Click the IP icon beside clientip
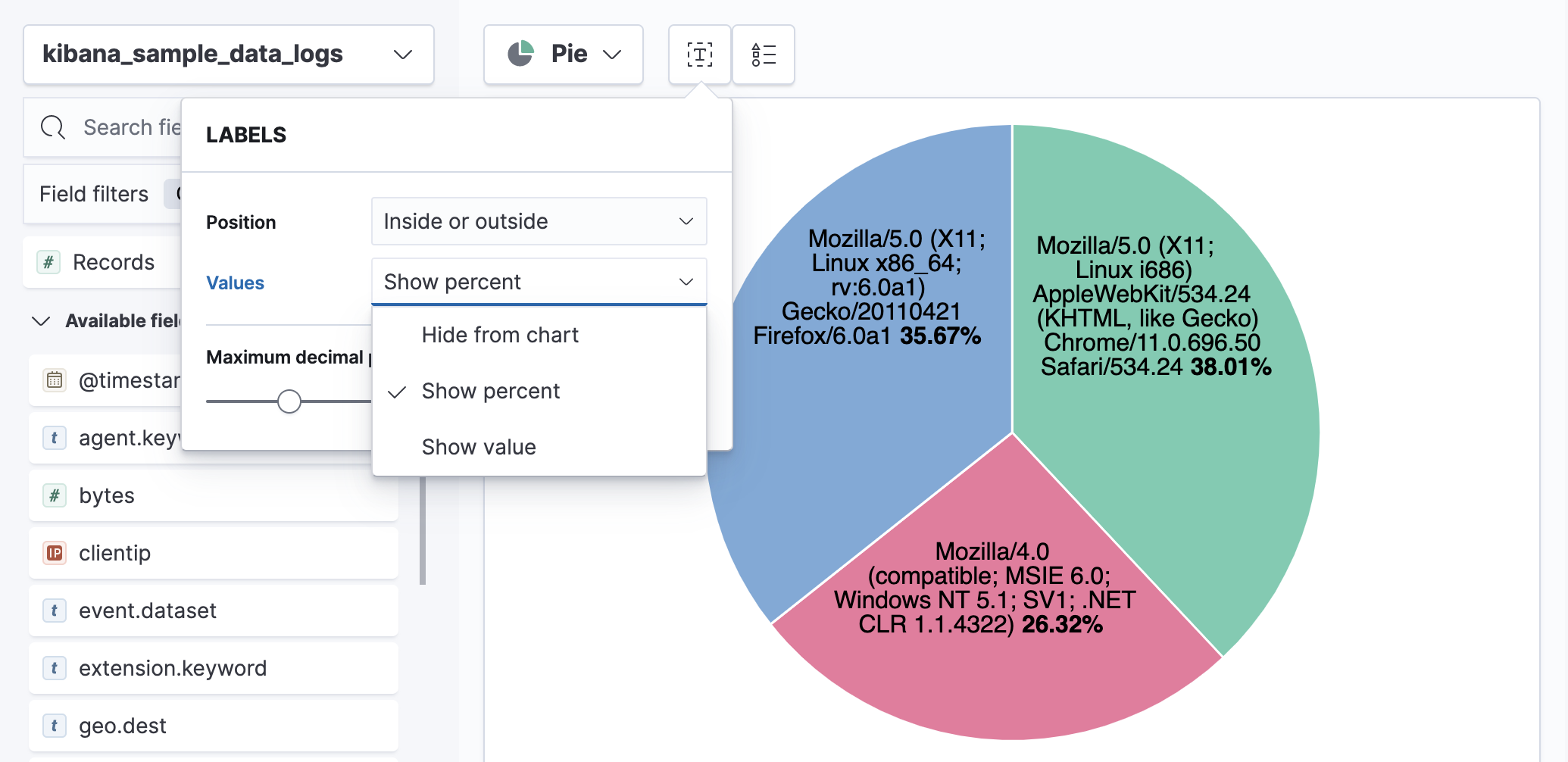The height and width of the screenshot is (762, 1568). pyautogui.click(x=54, y=553)
